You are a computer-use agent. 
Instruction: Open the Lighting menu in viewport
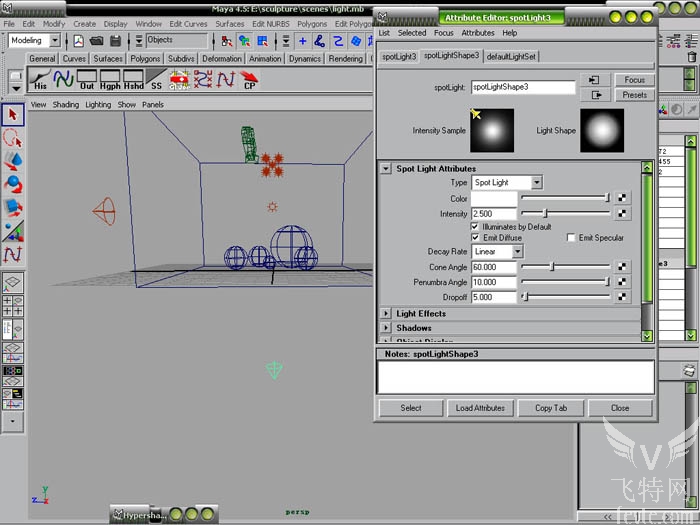click(98, 105)
